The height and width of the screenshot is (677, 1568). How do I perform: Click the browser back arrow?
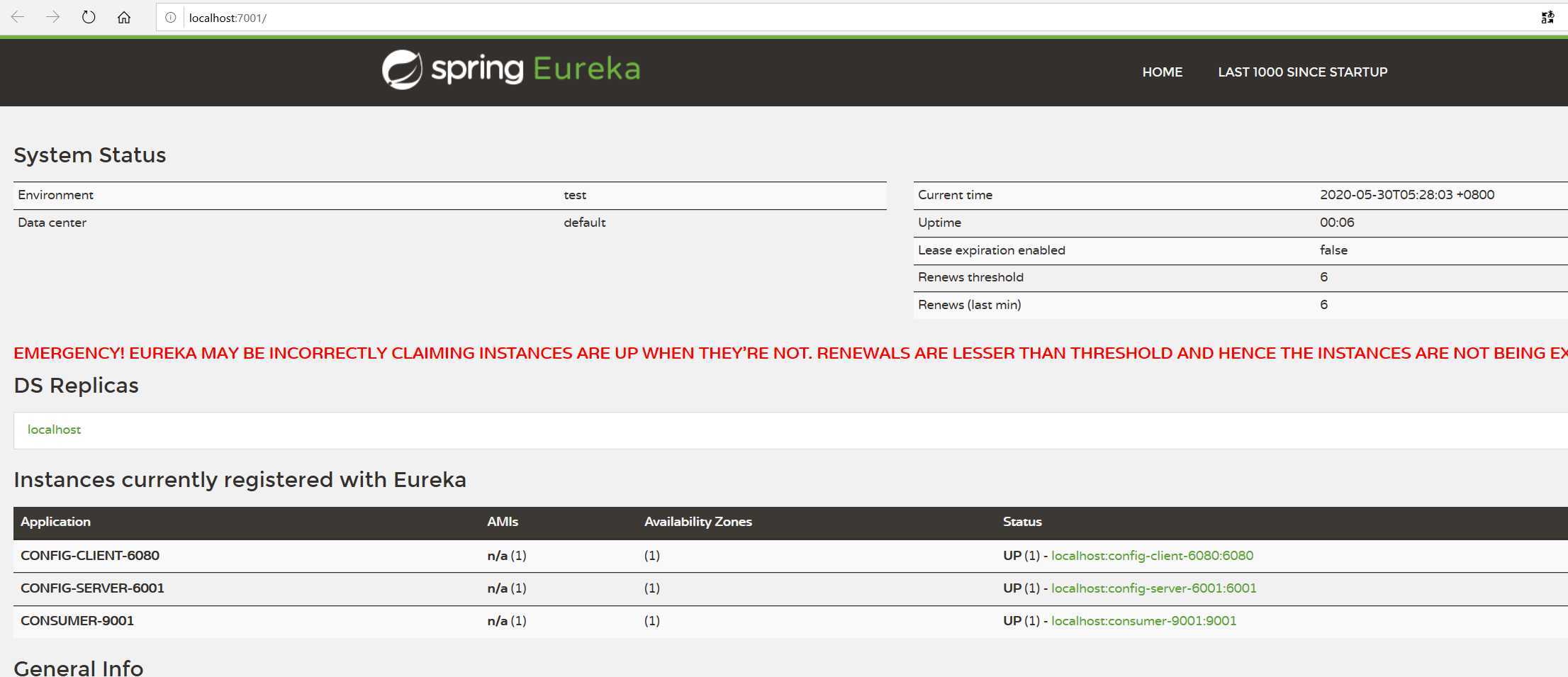18,17
